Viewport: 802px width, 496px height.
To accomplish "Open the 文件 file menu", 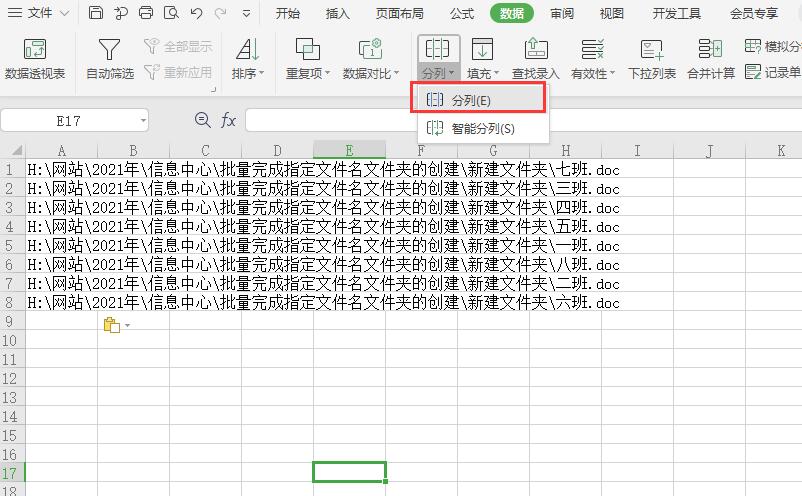I will (40, 13).
